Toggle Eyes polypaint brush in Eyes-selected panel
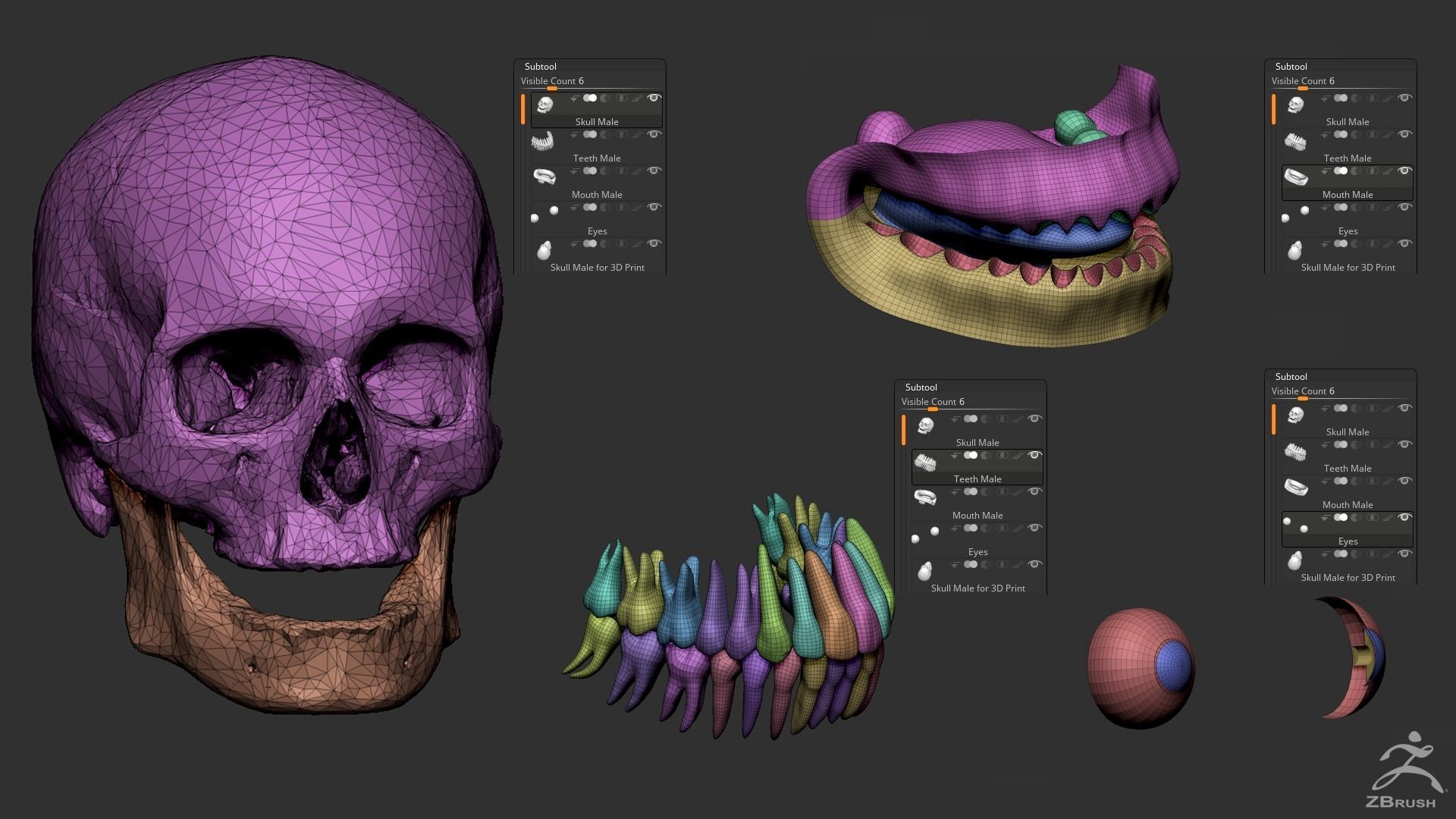The height and width of the screenshot is (819, 1456). [1388, 517]
